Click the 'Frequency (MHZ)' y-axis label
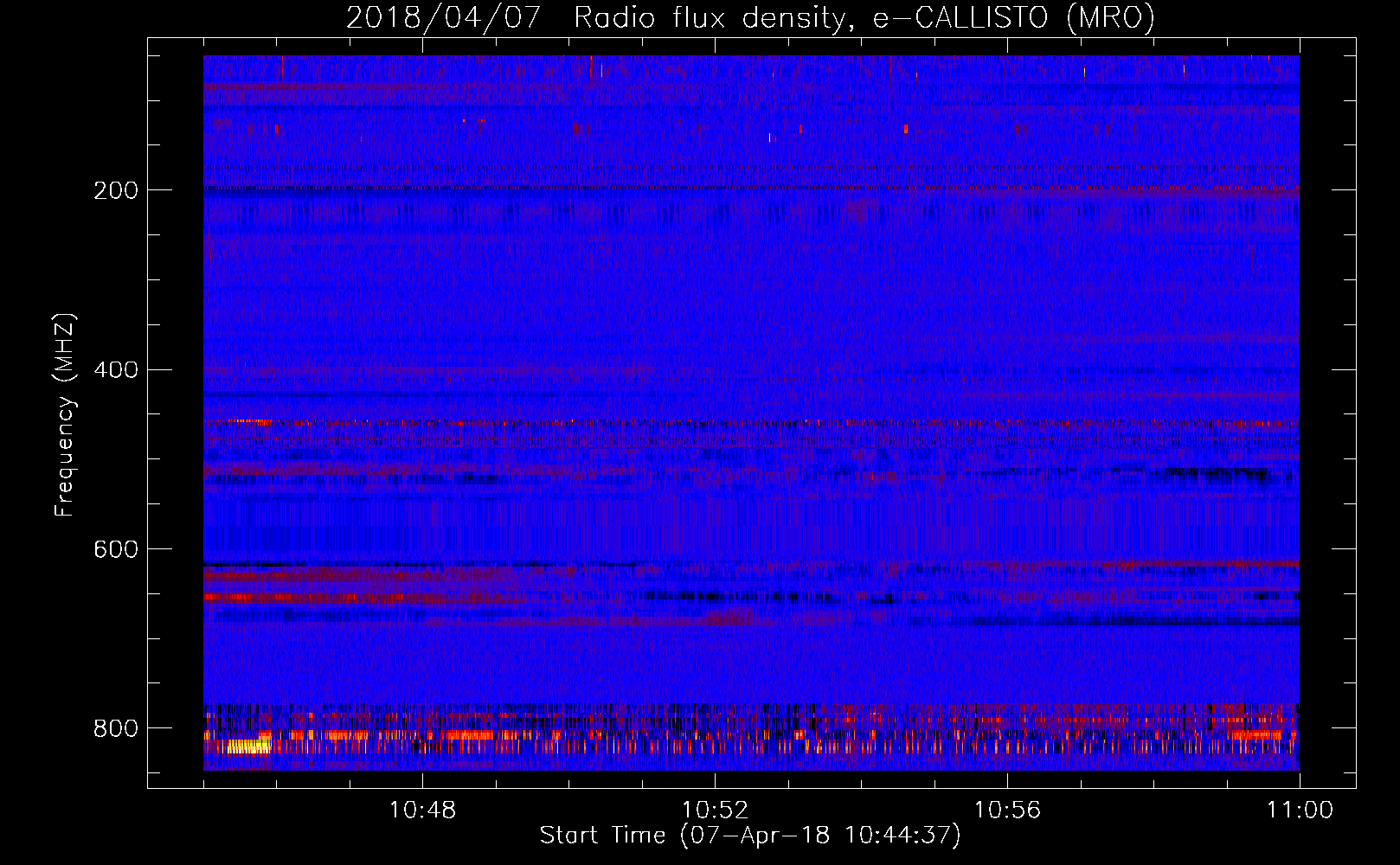 pos(65,414)
